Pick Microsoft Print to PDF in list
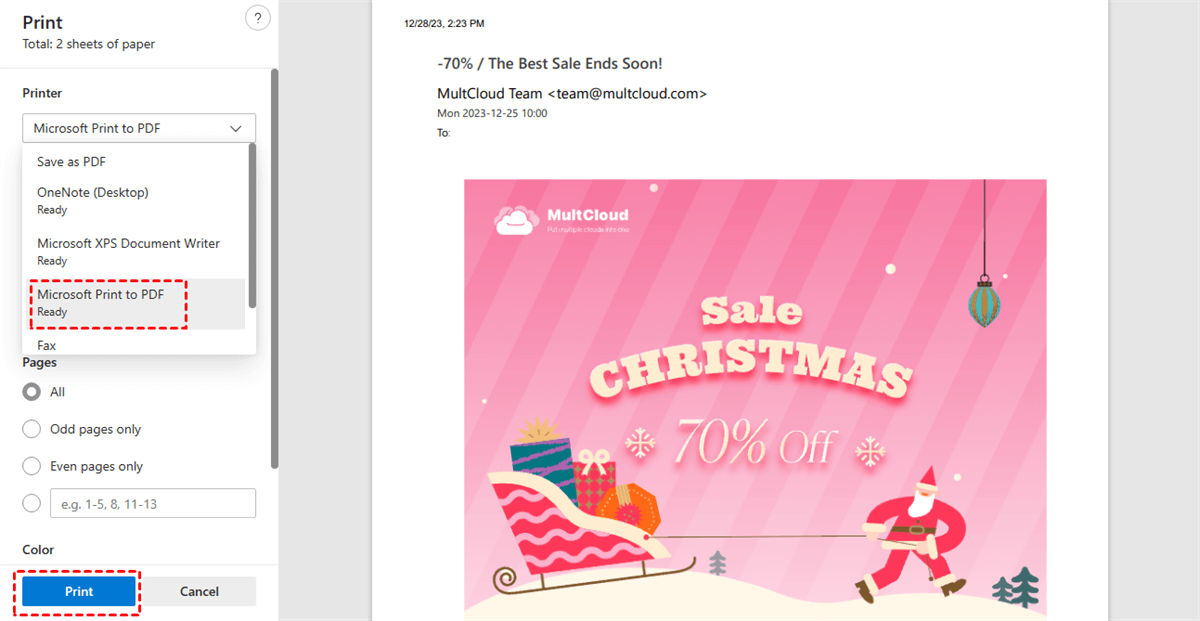This screenshot has width=1200, height=621. tap(134, 303)
